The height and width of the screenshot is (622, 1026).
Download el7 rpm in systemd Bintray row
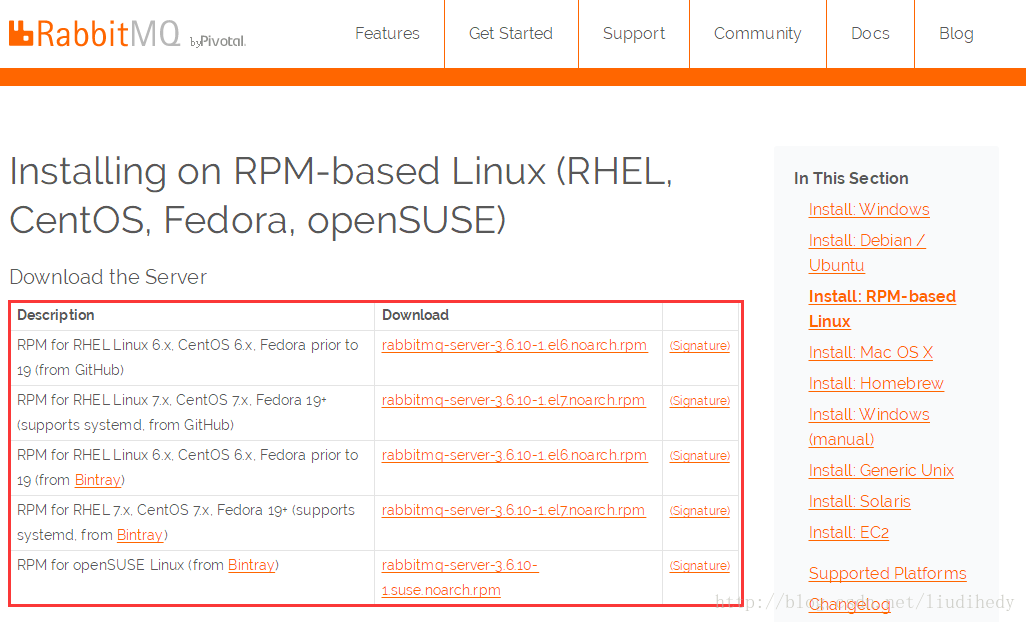click(513, 510)
